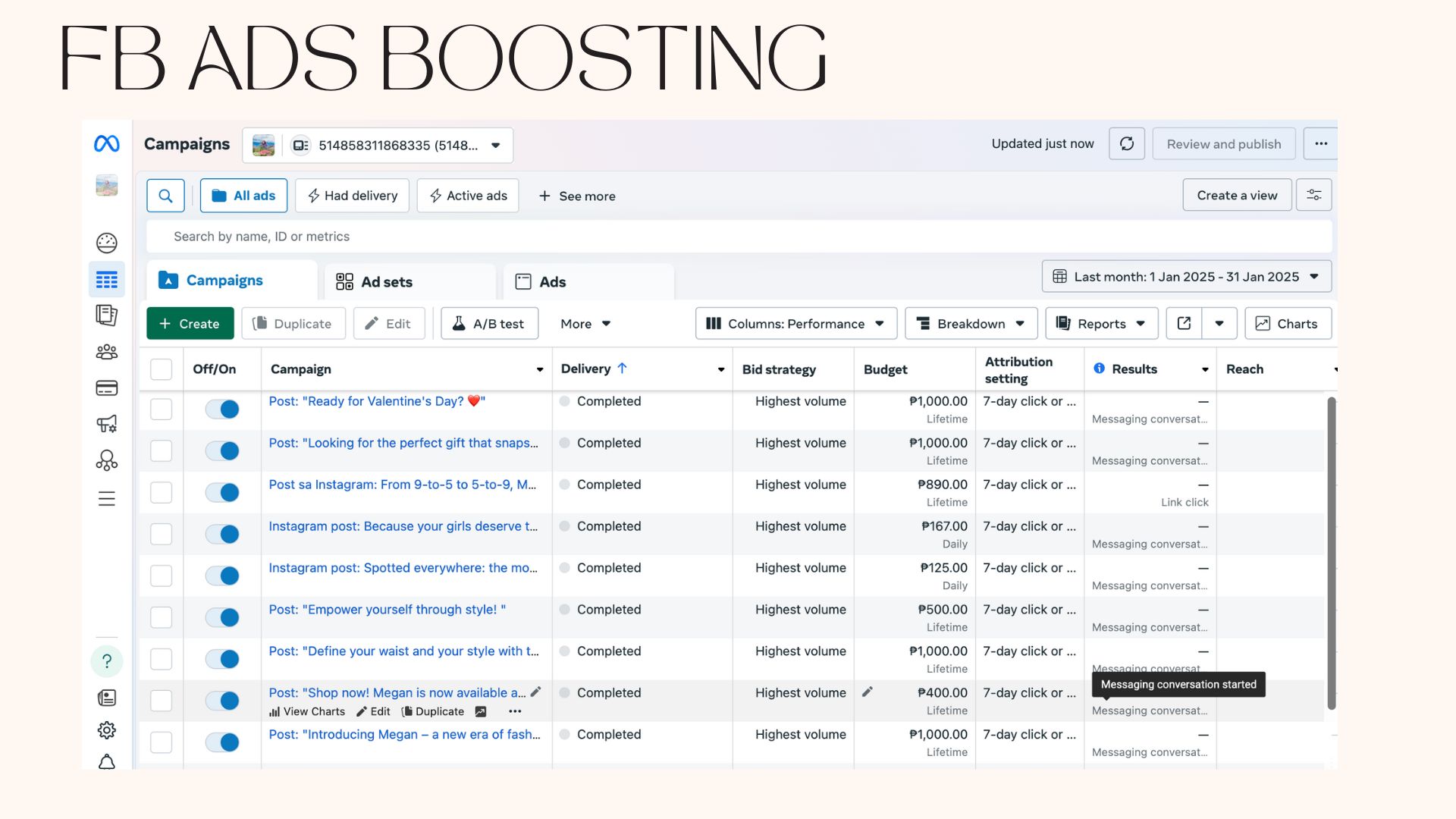The height and width of the screenshot is (819, 1456).
Task: Open the search magnifier icon
Action: [x=165, y=196]
